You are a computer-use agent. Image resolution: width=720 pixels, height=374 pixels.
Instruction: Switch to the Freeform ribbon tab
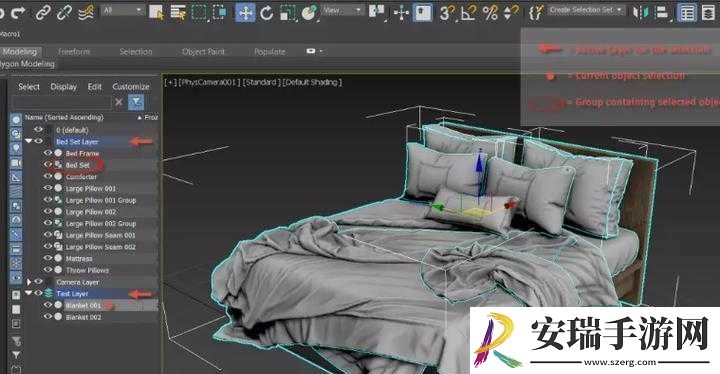pyautogui.click(x=74, y=51)
